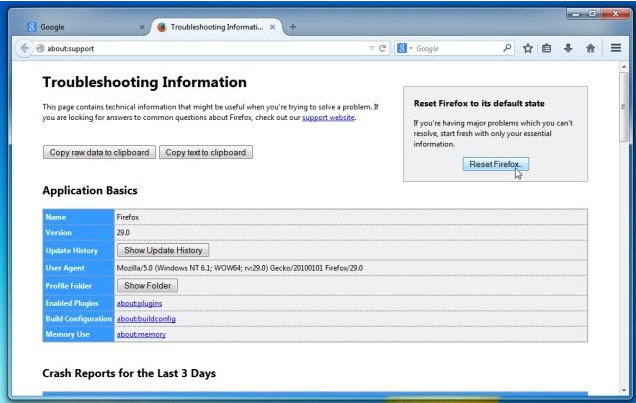Open the about:memory link
Image resolution: width=636 pixels, height=403 pixels.
pyautogui.click(x=141, y=334)
